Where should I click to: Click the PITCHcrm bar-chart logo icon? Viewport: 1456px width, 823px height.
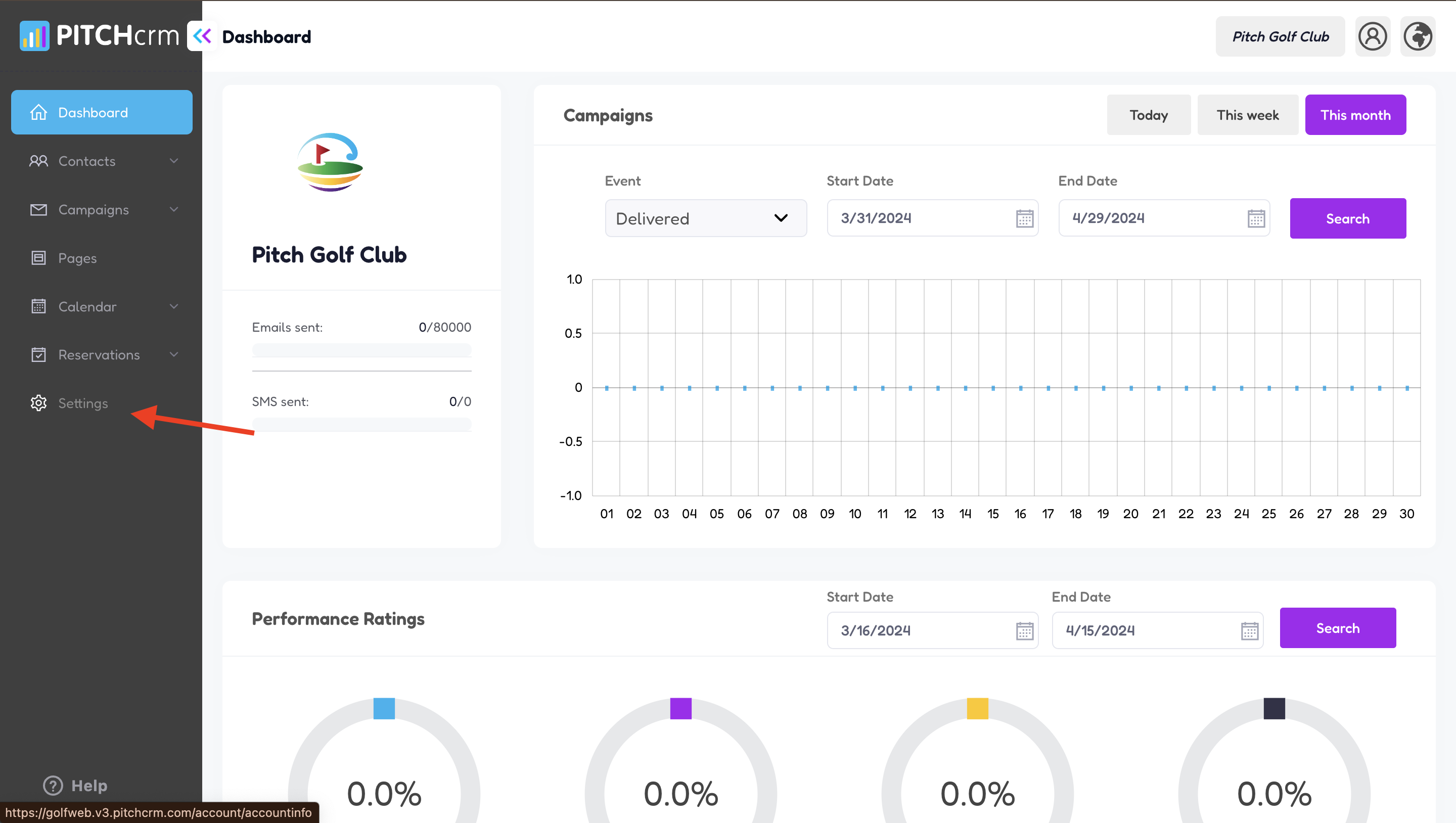tap(34, 35)
